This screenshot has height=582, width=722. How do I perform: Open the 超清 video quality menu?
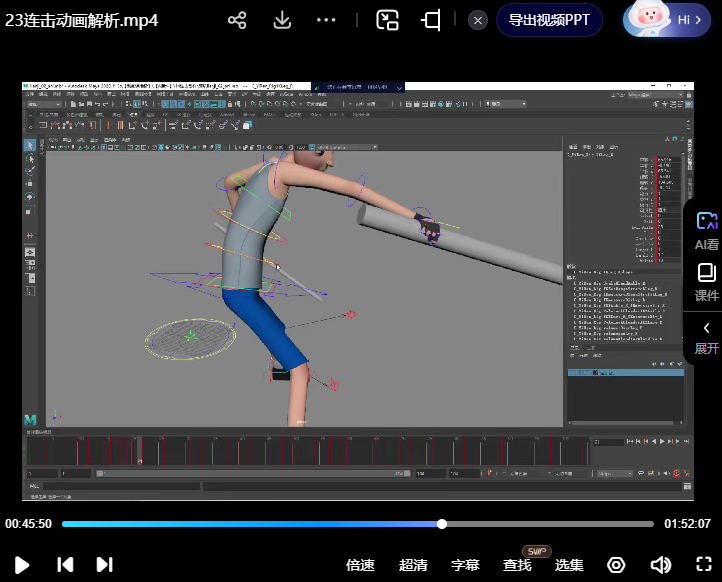point(413,565)
